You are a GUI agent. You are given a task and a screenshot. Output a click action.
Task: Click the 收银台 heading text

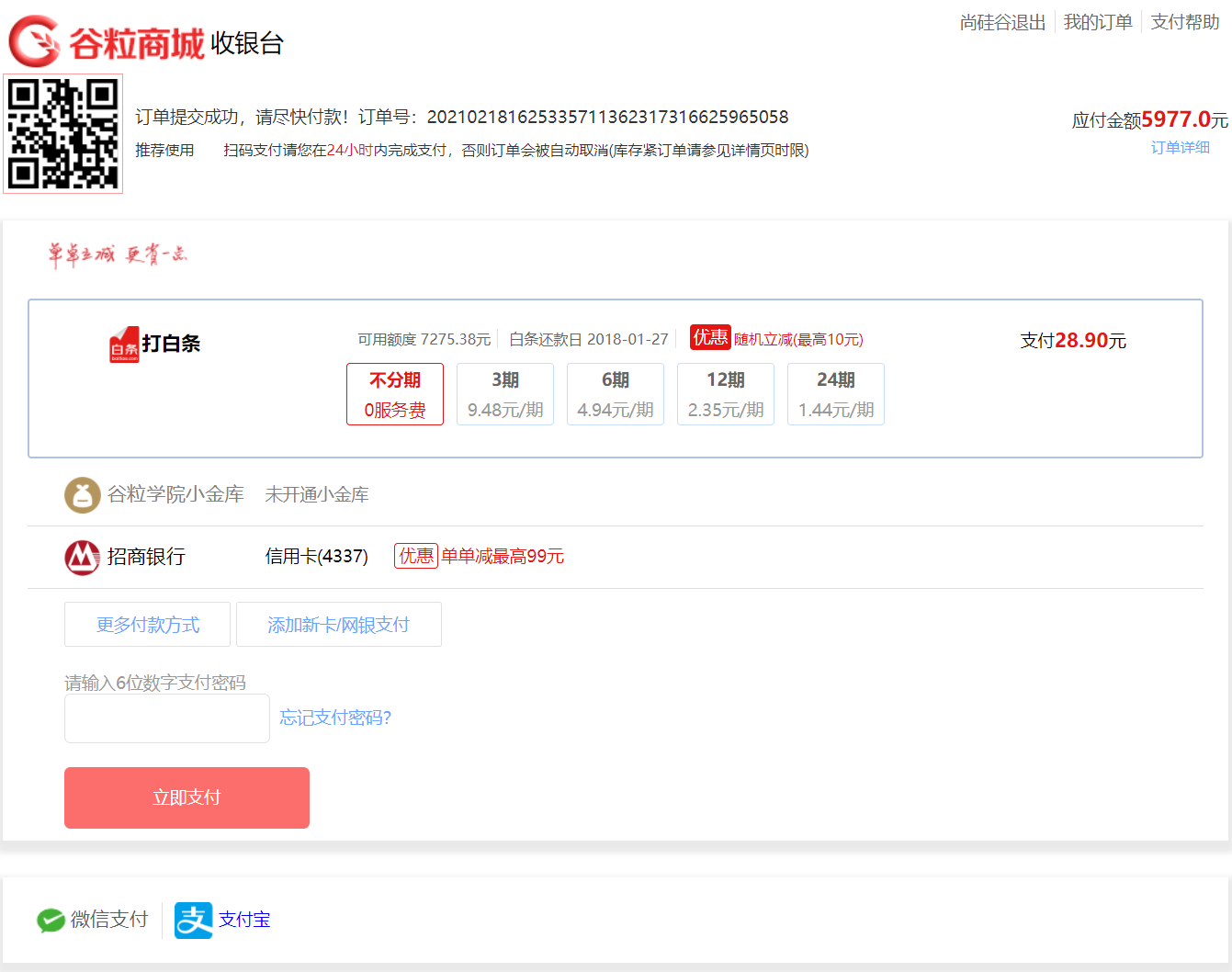tap(247, 43)
